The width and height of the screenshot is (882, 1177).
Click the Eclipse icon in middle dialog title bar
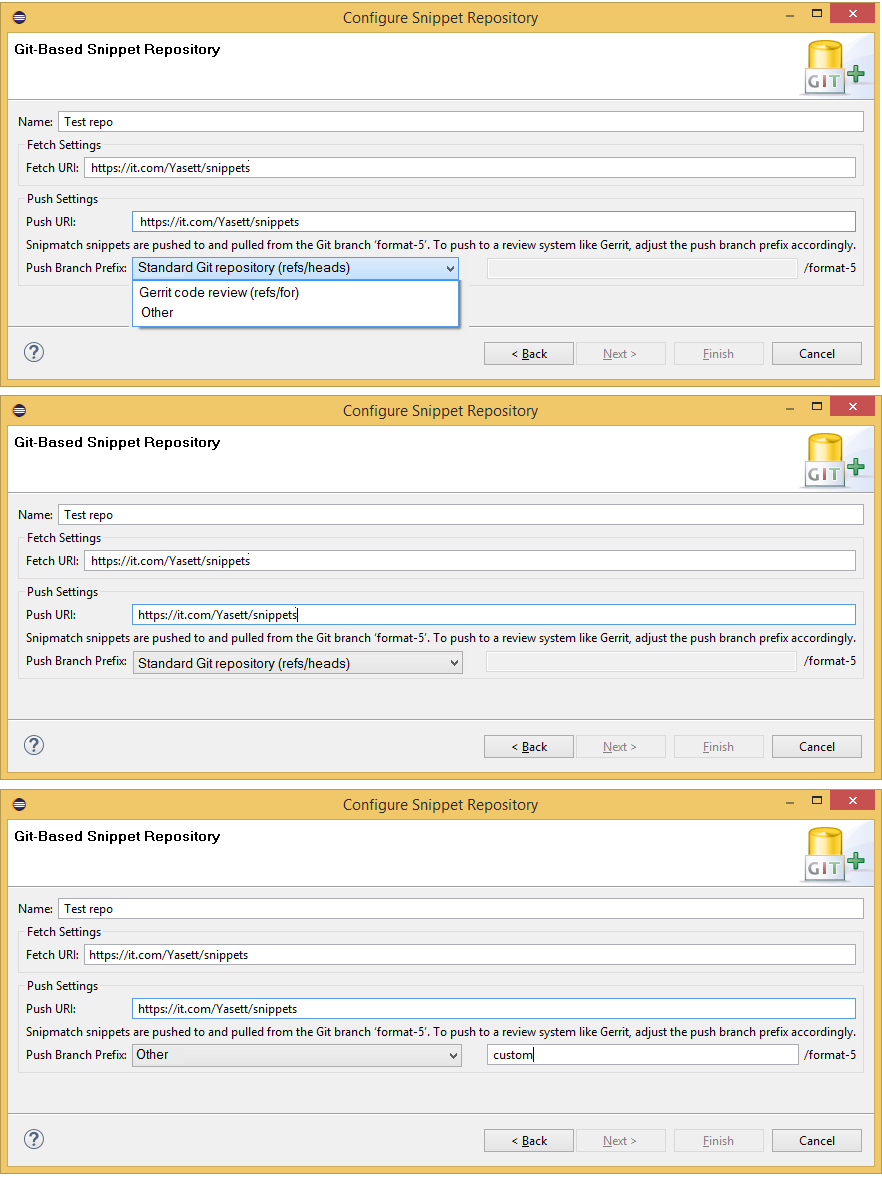[x=20, y=411]
